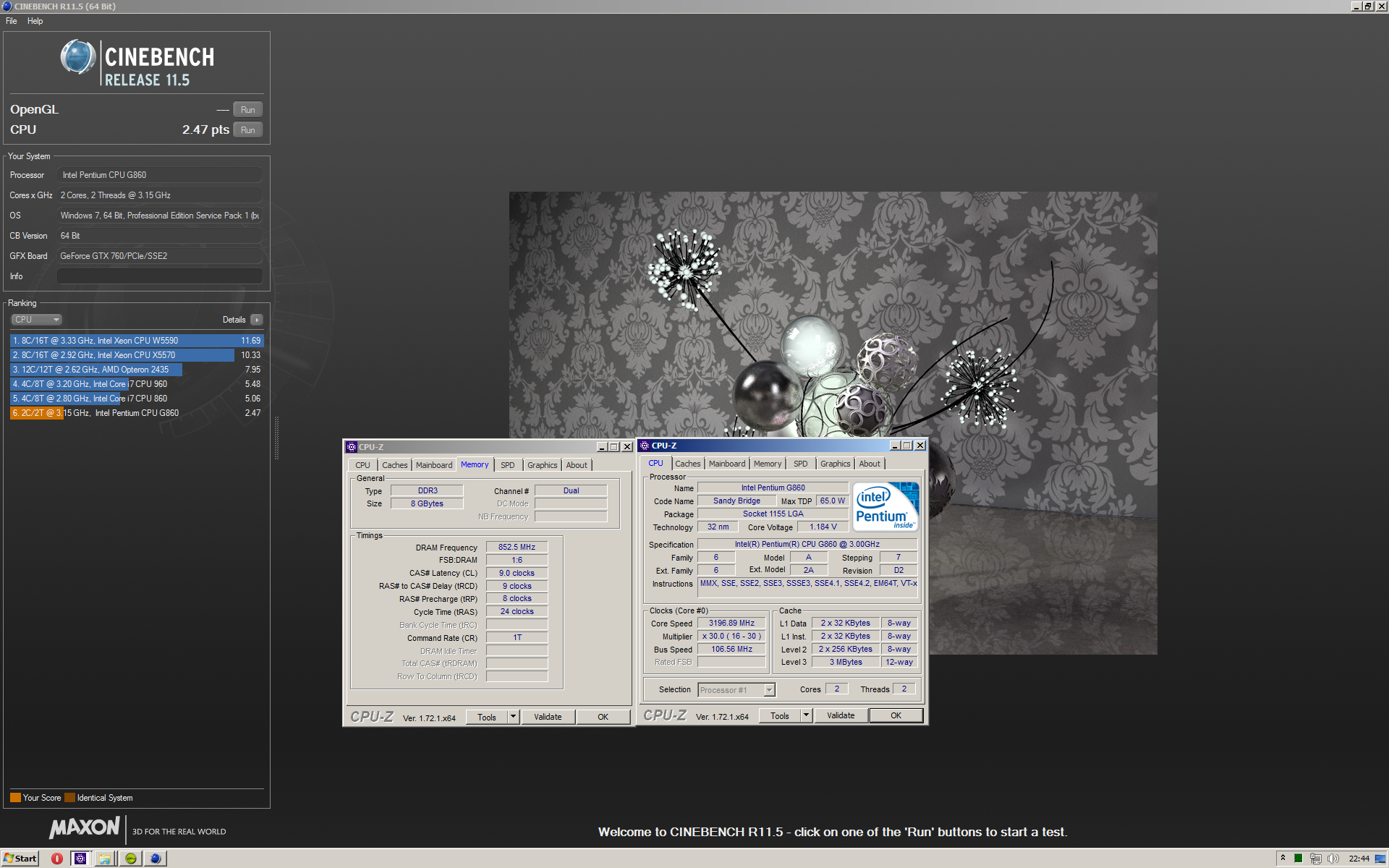Click the Memory CPU-Z window title icon

pos(352,447)
